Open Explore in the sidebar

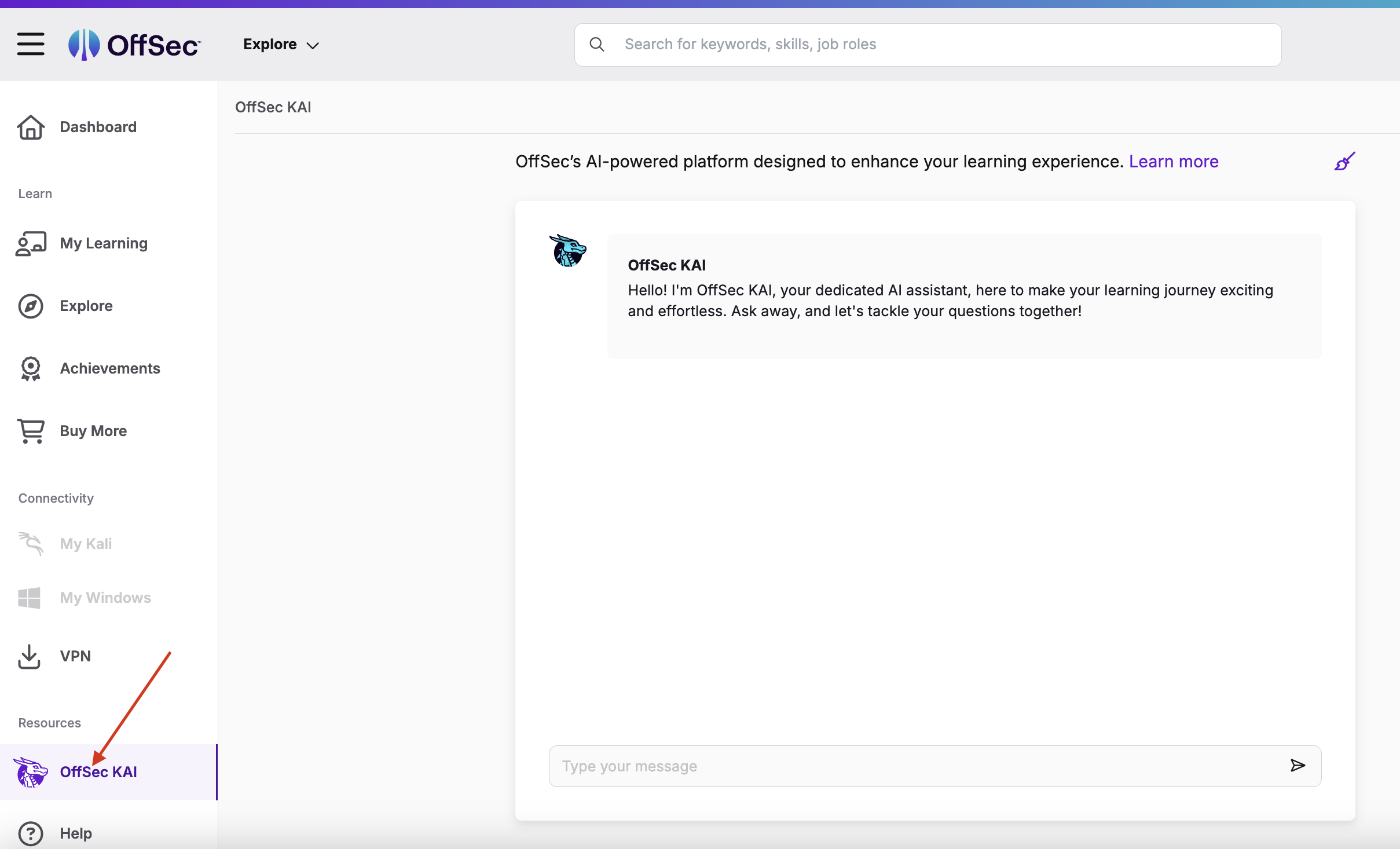tap(86, 306)
